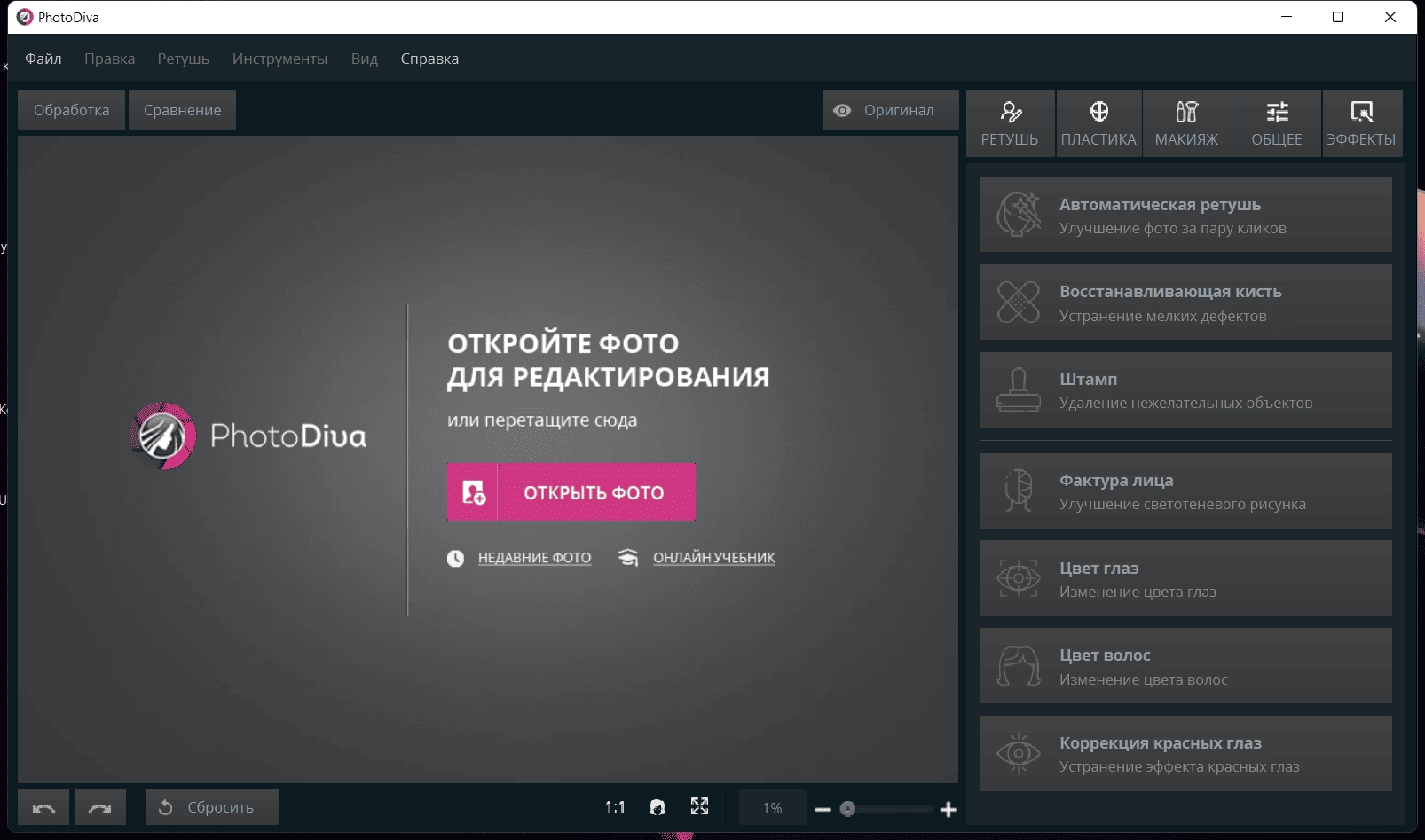Toggle the Оригинал eye view
This screenshot has width=1425, height=840.
tap(890, 110)
